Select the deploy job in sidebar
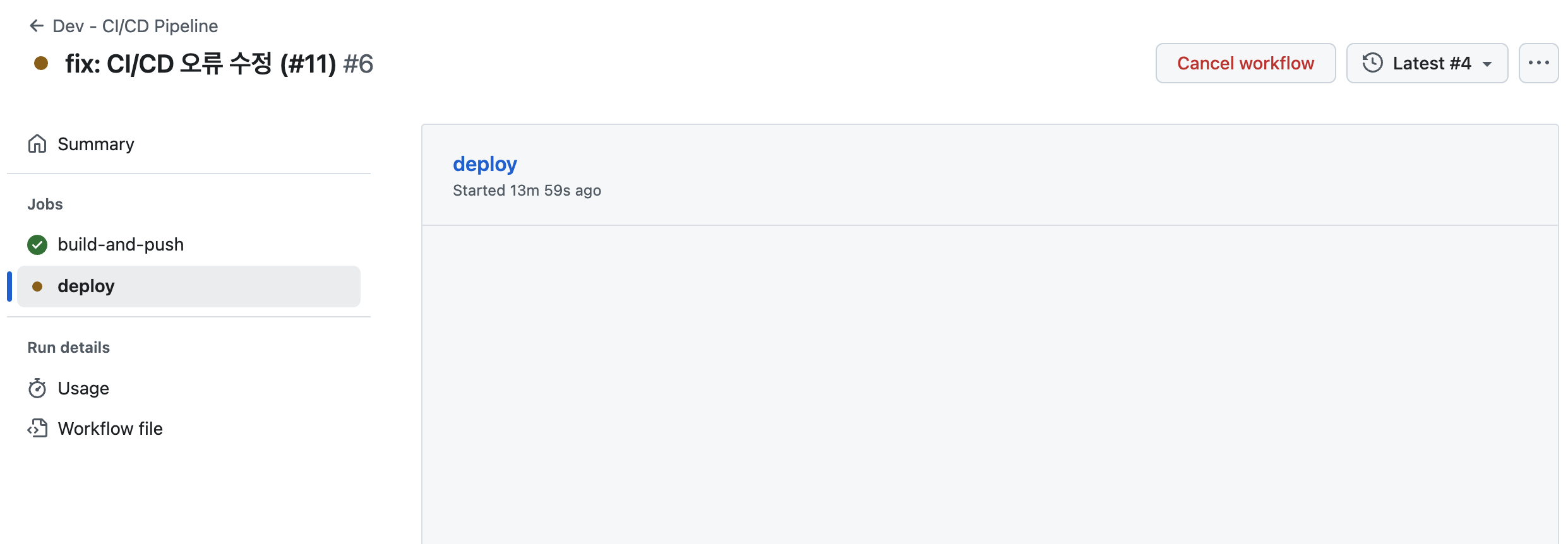The height and width of the screenshot is (544, 1568). point(189,287)
